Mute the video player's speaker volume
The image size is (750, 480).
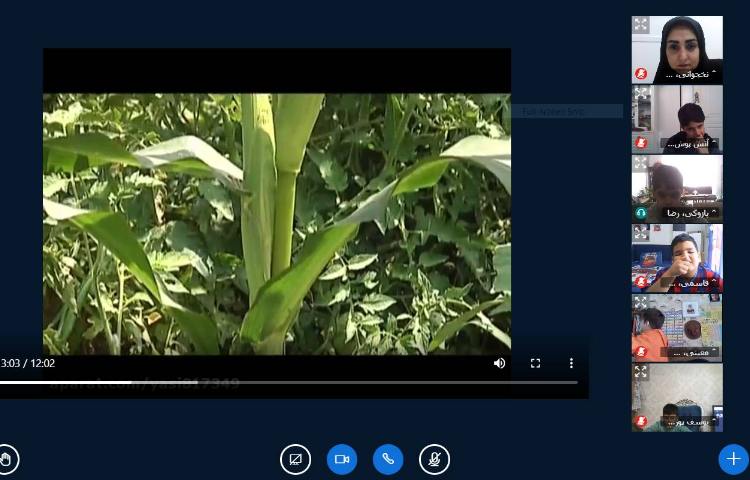pos(499,363)
